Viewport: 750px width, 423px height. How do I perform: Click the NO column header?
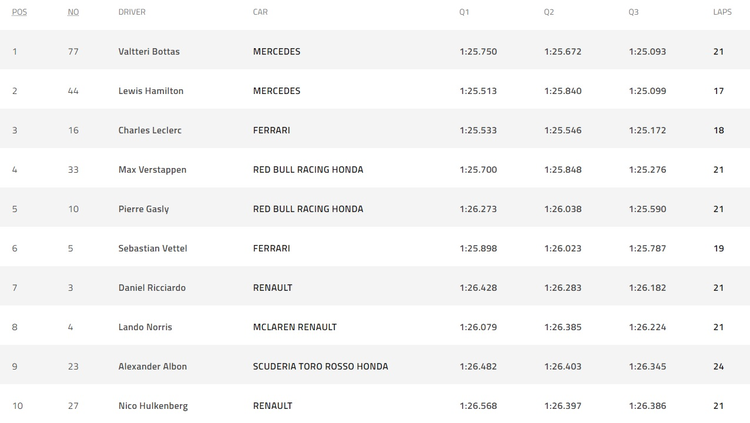(x=73, y=12)
